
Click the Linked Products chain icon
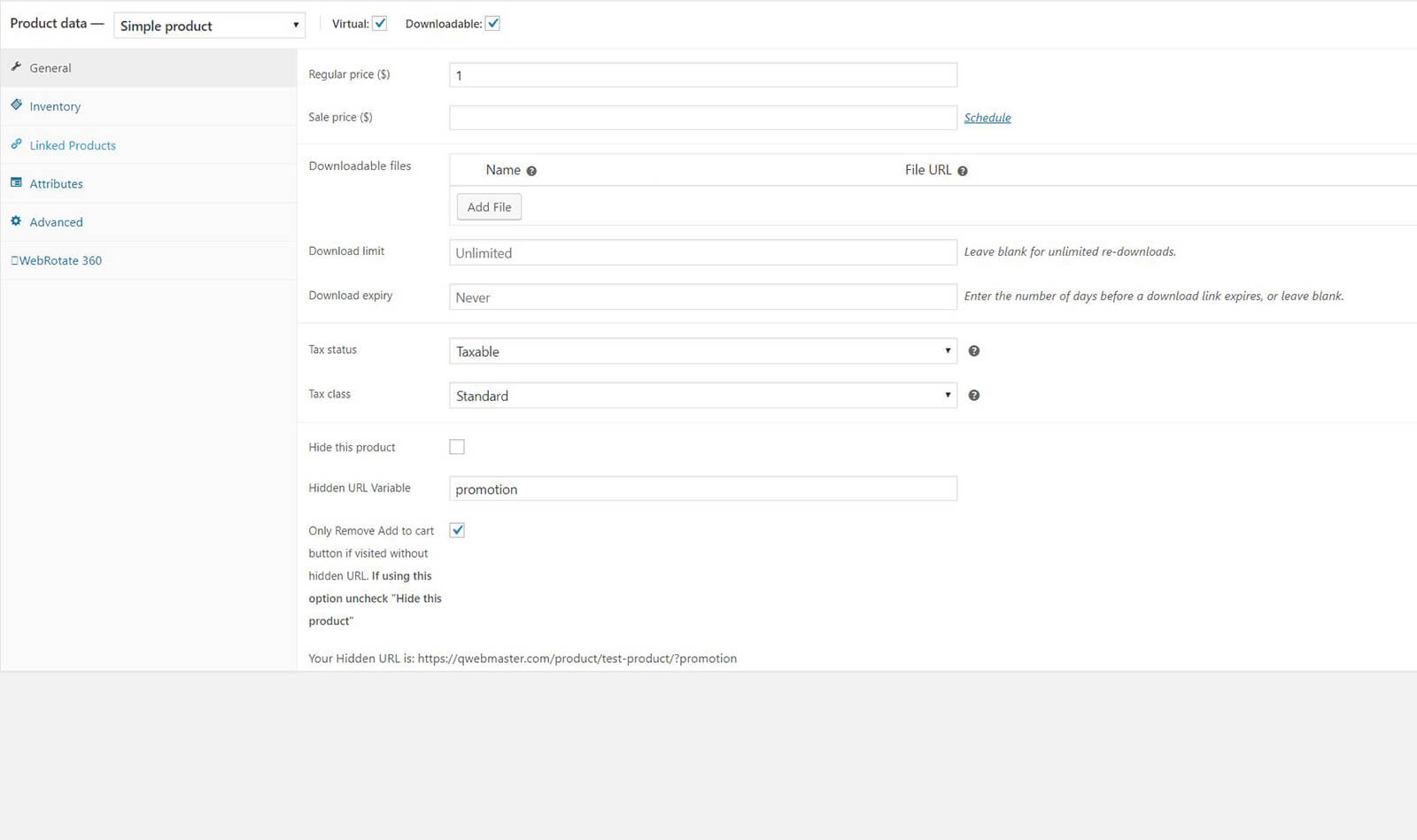tap(16, 144)
